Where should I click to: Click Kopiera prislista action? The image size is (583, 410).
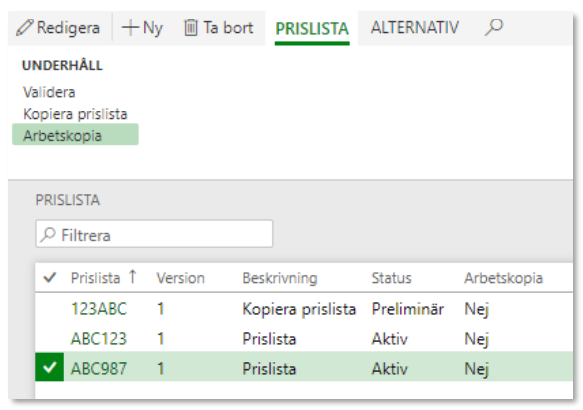pyautogui.click(x=75, y=114)
